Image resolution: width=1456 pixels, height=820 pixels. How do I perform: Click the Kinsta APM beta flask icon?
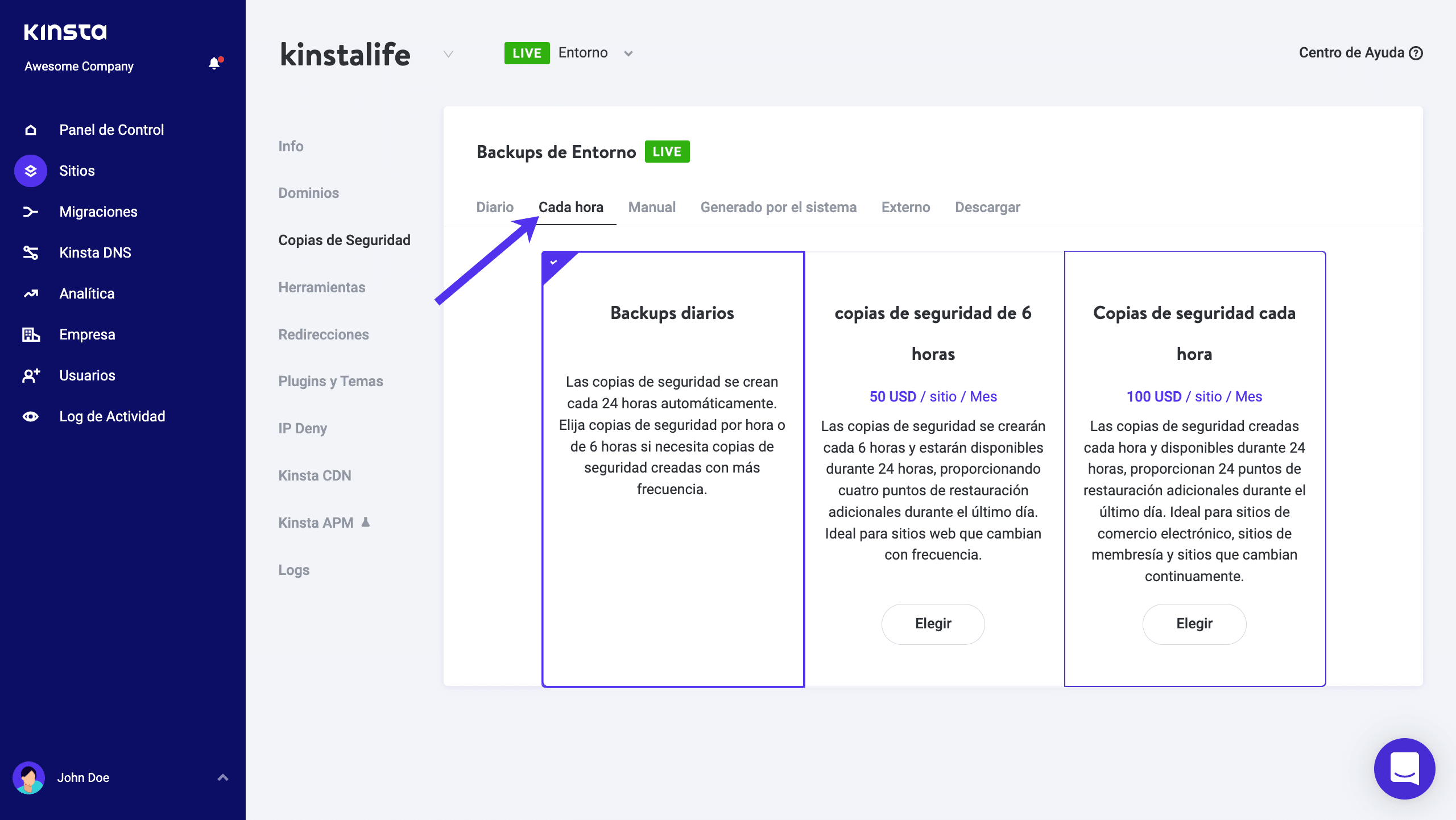(366, 522)
